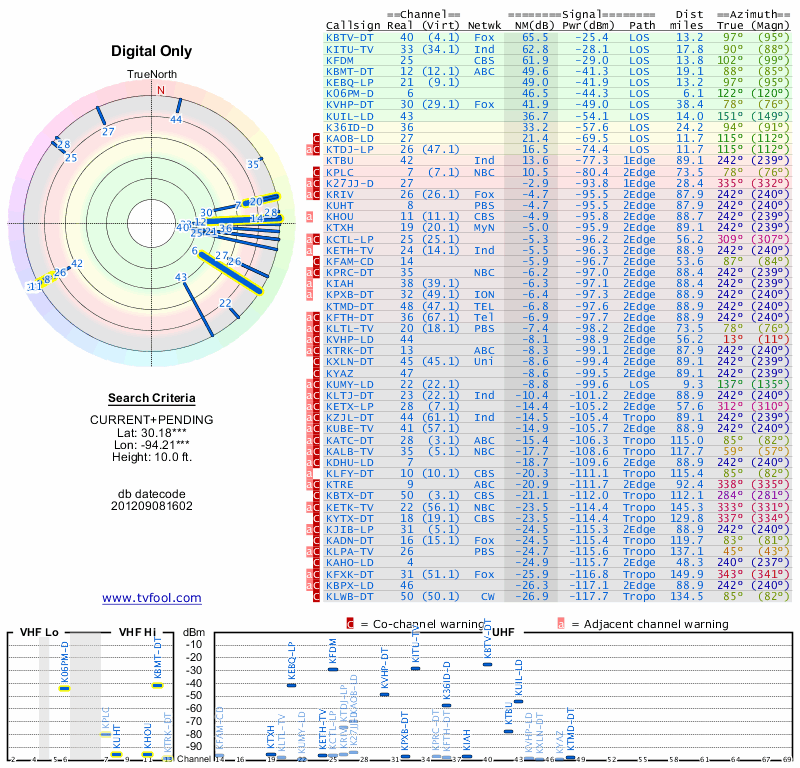Click the C warning icon beside KLWB-DT
The image size is (800, 768).
(x=316, y=597)
